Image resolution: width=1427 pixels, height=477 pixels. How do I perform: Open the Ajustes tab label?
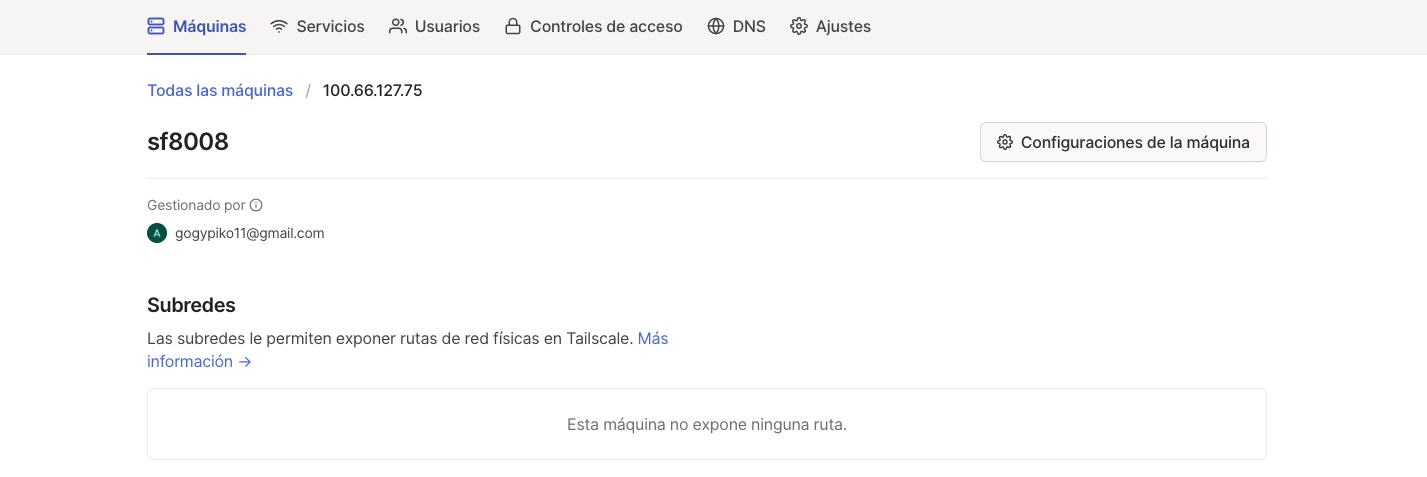pos(843,27)
